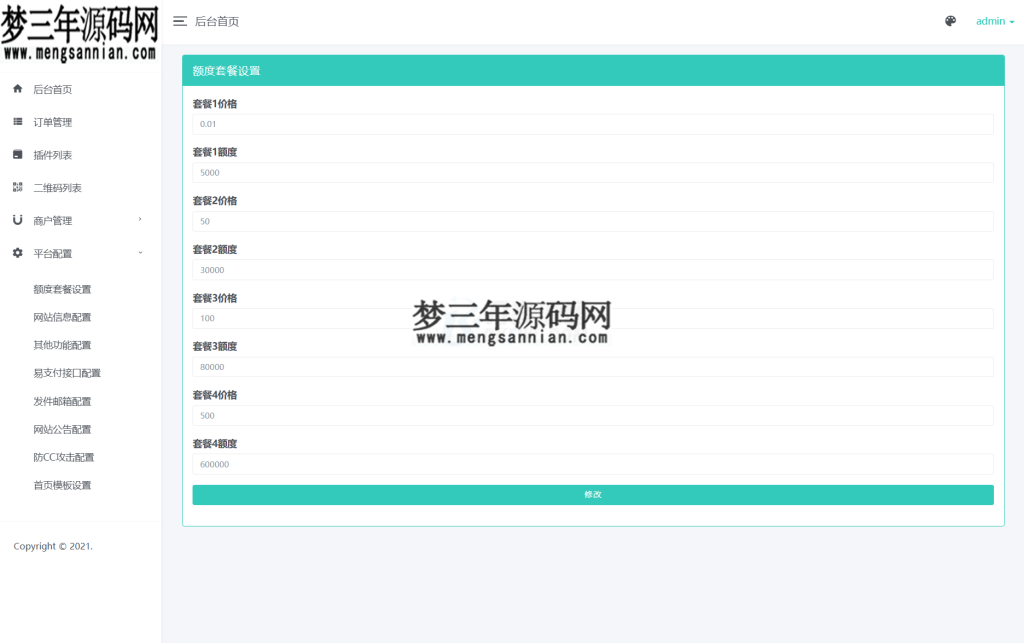Viewport: 1024px width, 643px height.
Task: Go to 首页模板设置 submenu
Action: (x=62, y=486)
